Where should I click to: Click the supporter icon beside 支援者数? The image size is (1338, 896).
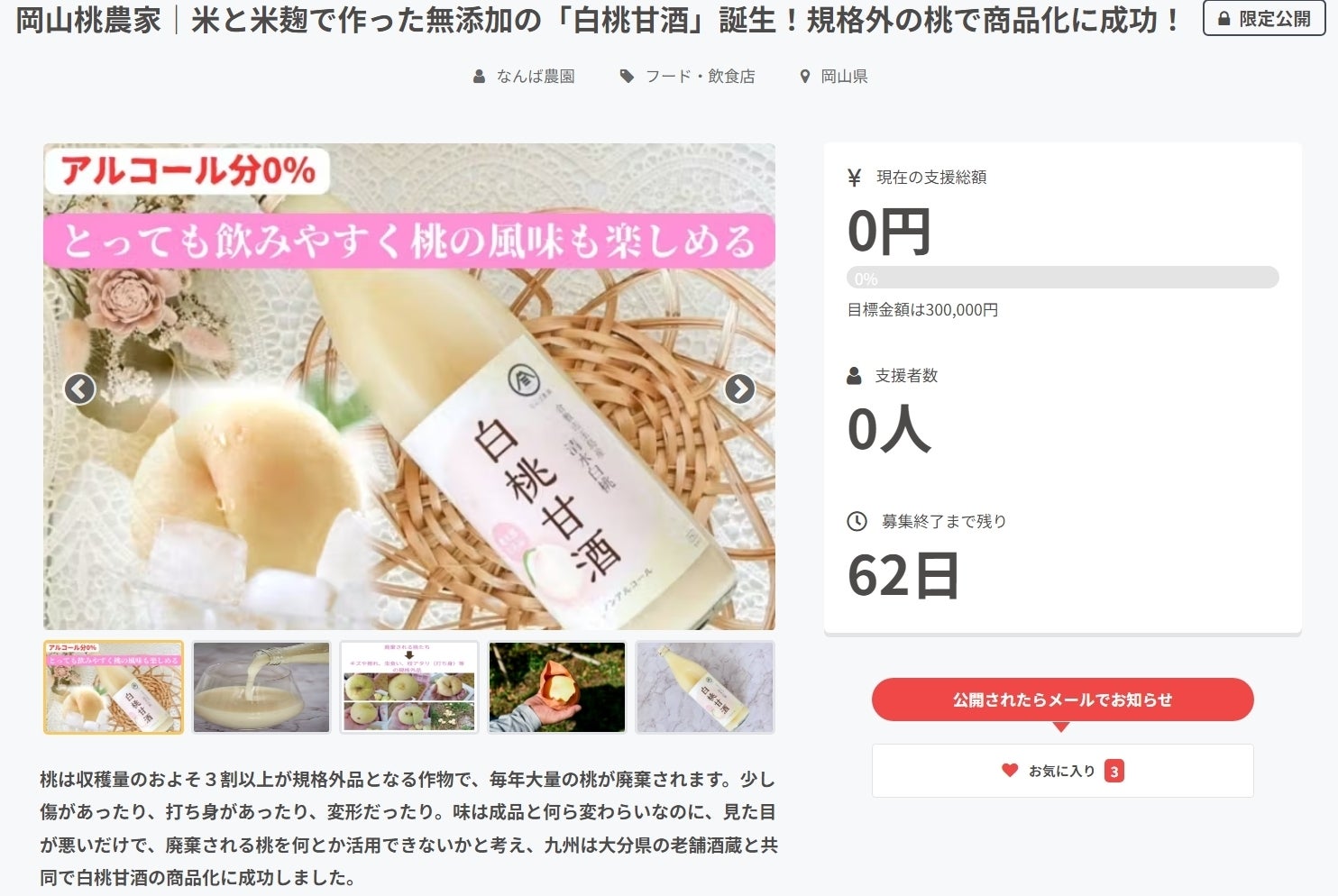click(x=855, y=376)
